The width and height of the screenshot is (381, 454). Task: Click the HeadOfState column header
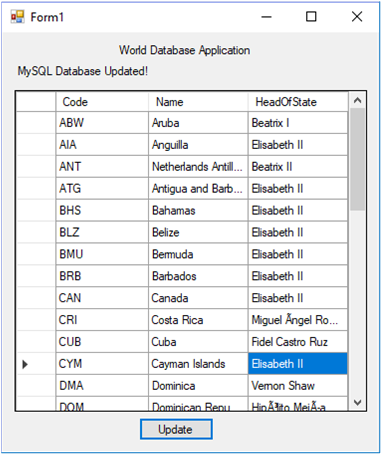pos(298,102)
